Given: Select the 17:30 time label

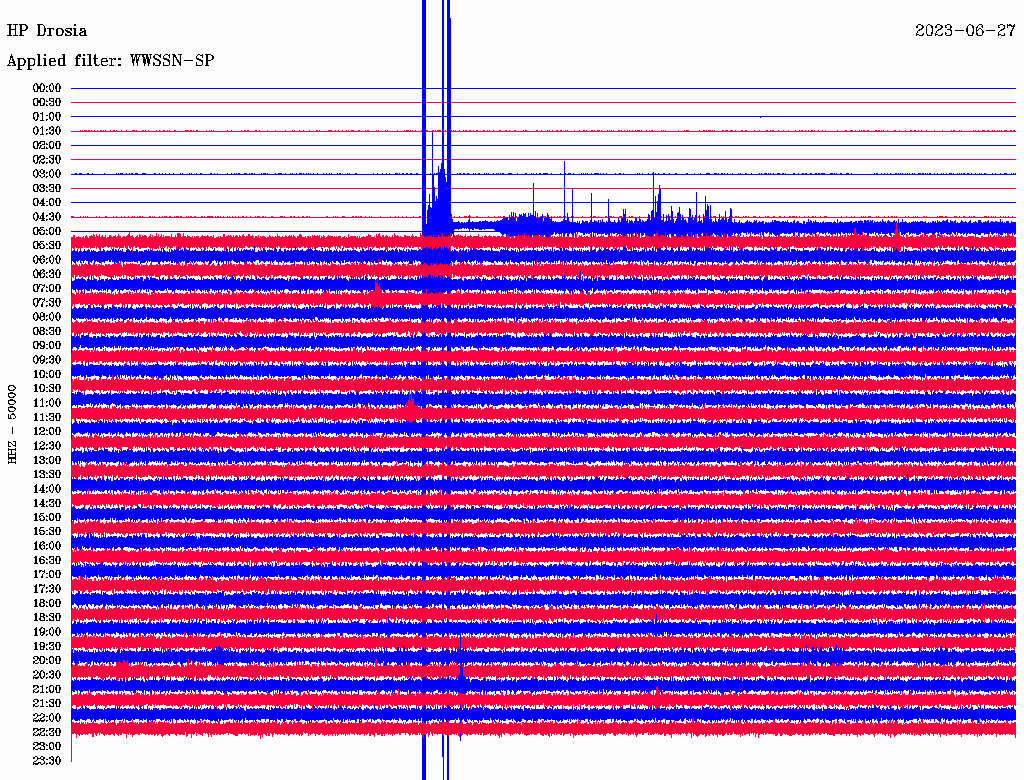Looking at the screenshot, I should pos(47,589).
